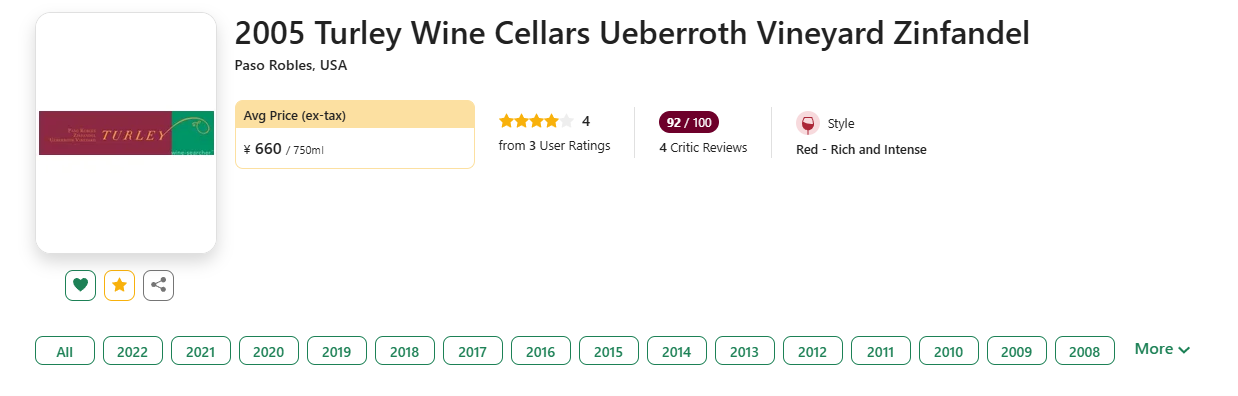
Task: Open the 4 Critic Reviews link
Action: 703,148
